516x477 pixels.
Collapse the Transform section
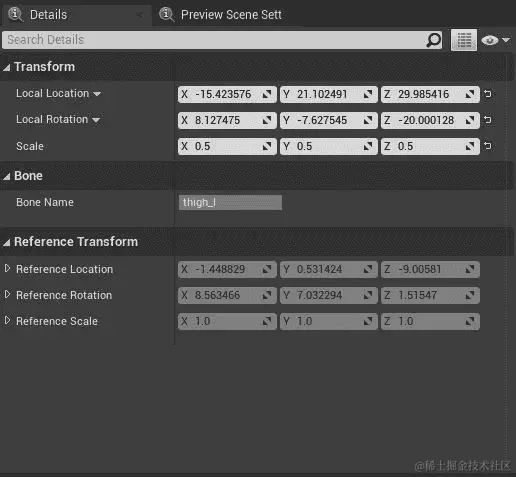pos(7,68)
